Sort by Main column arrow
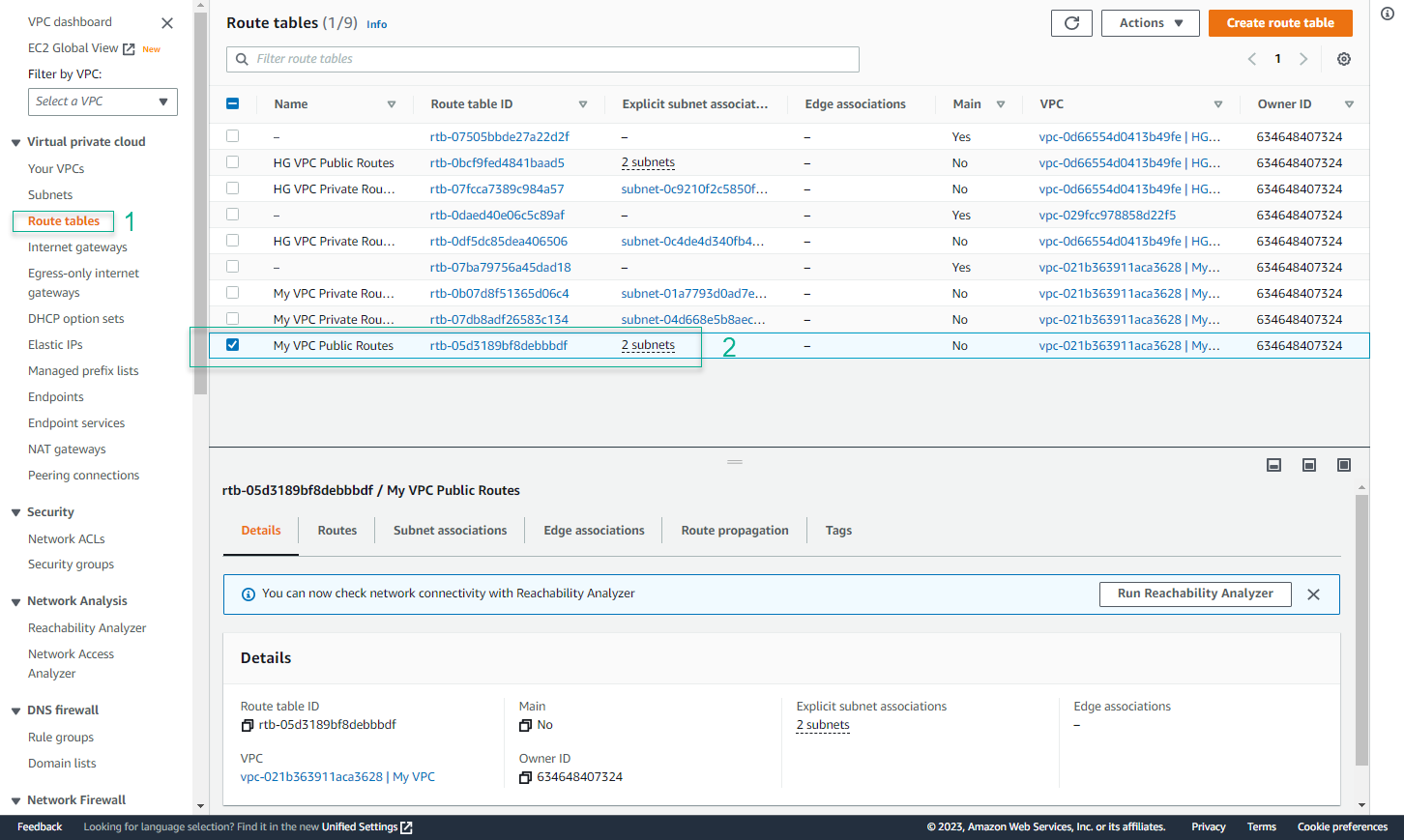Screen dimensions: 1404x840 tap(1001, 104)
